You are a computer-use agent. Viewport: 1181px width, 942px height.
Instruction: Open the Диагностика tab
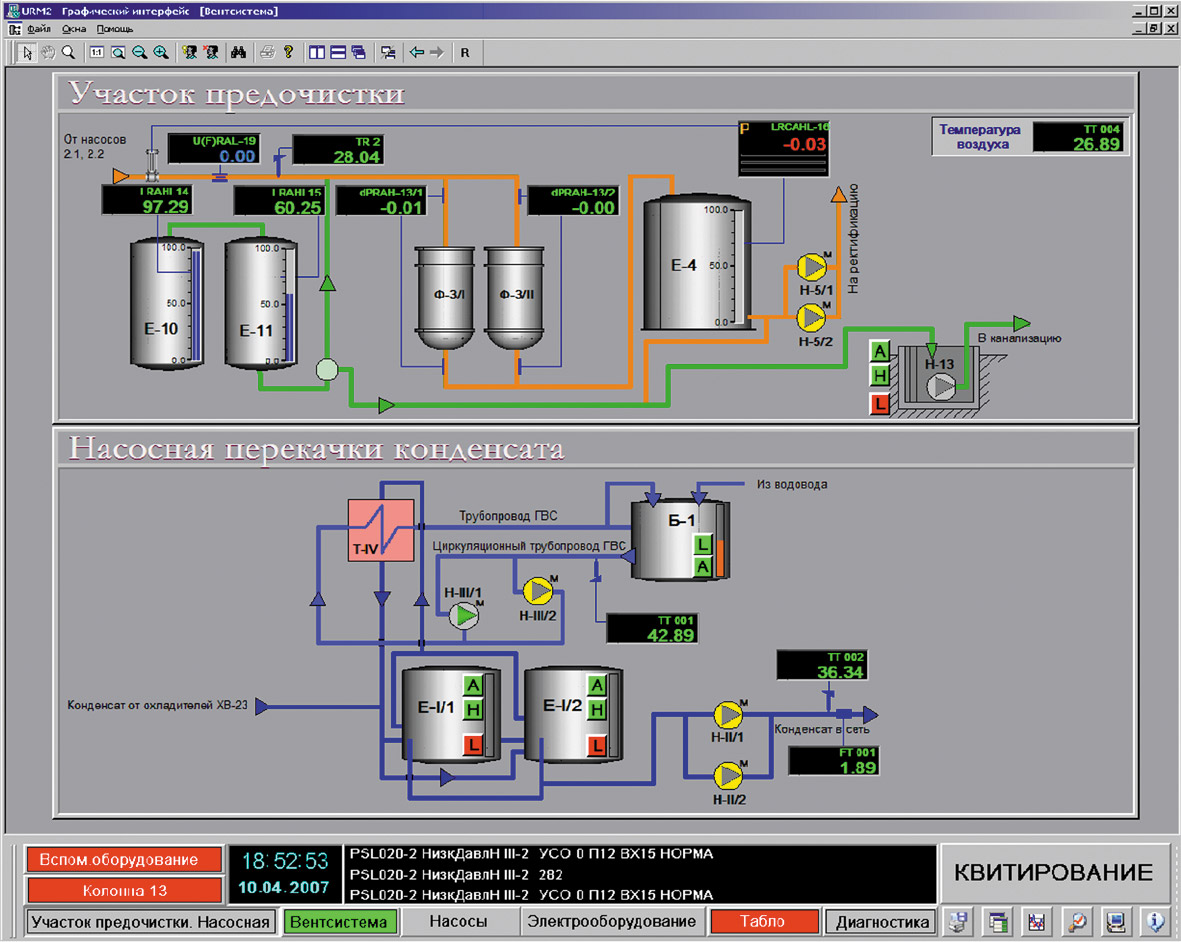(882, 922)
